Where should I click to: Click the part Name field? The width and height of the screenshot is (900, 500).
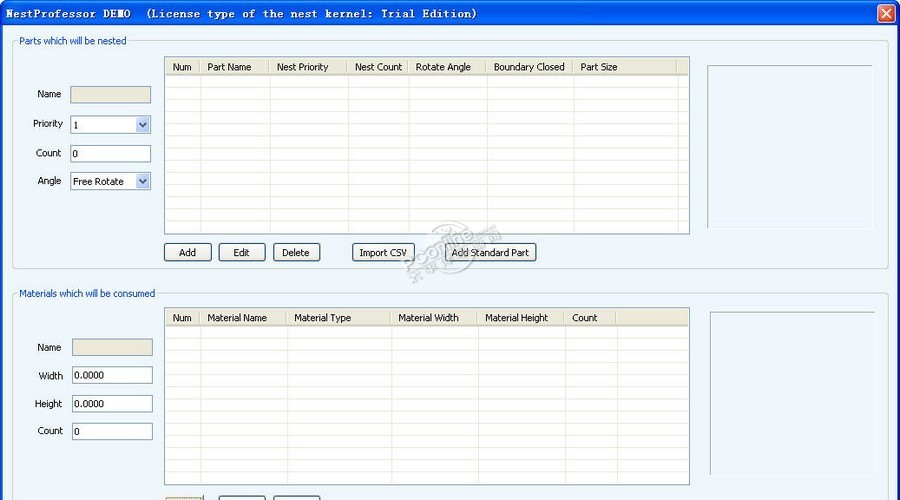pos(110,95)
